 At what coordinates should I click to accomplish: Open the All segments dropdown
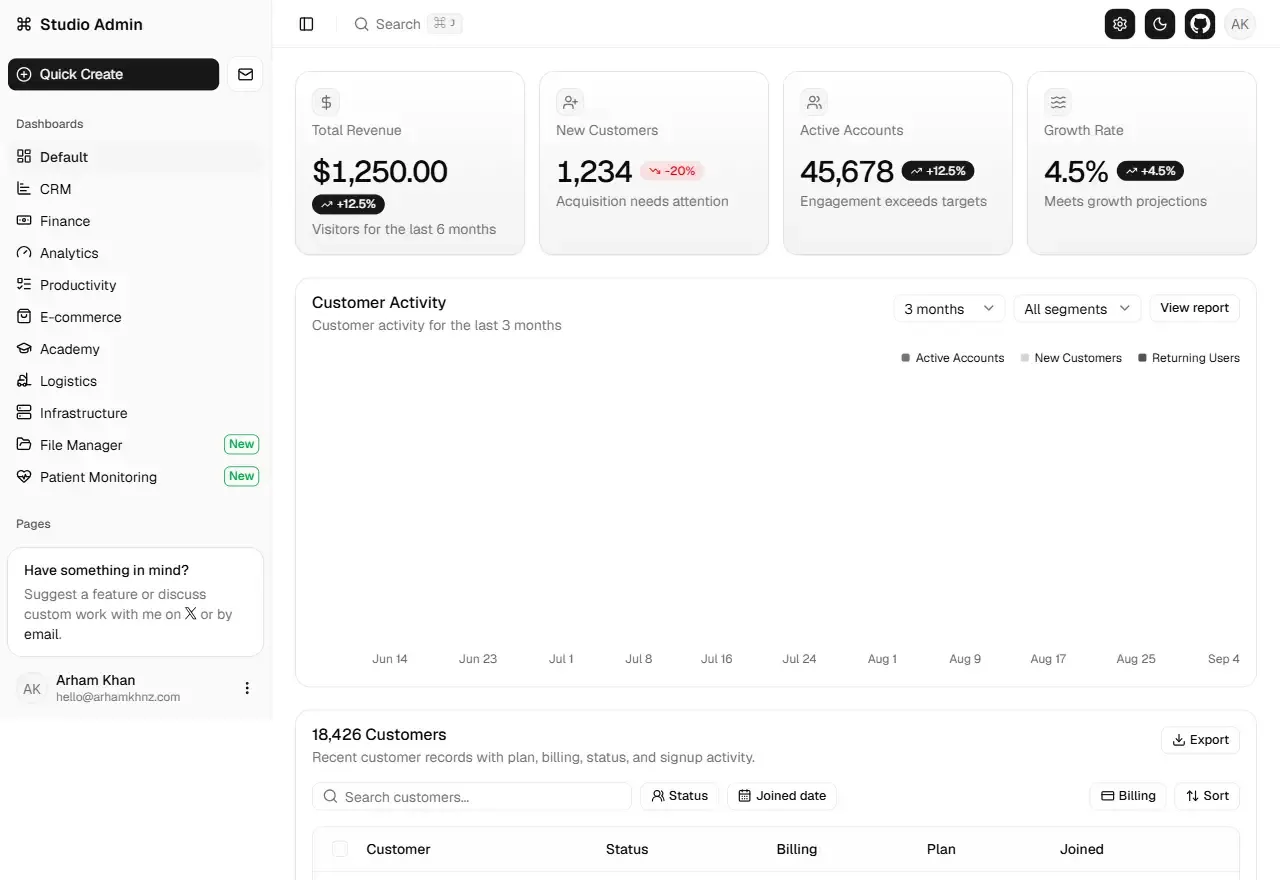point(1077,309)
